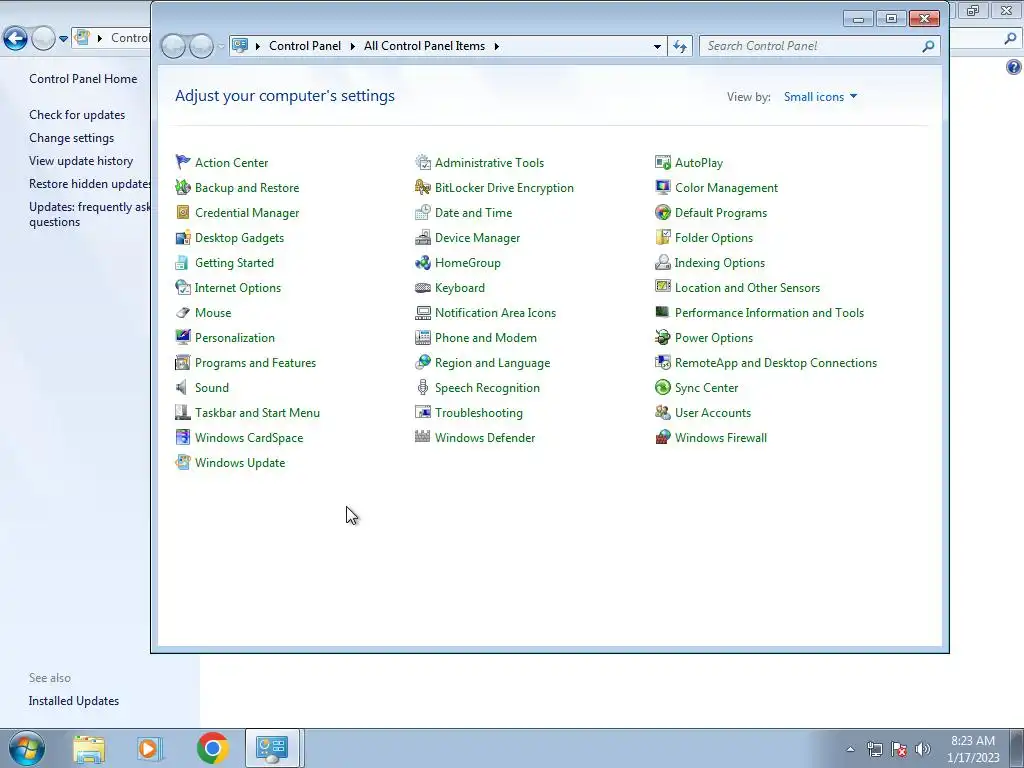Open Notification Area Icons link
This screenshot has height=768, width=1024.
[496, 313]
